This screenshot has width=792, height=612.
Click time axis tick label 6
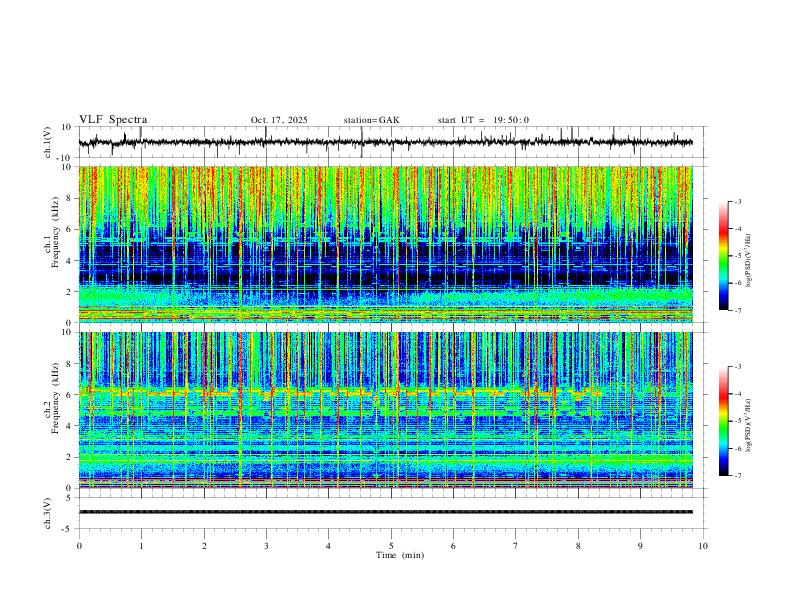tap(454, 546)
